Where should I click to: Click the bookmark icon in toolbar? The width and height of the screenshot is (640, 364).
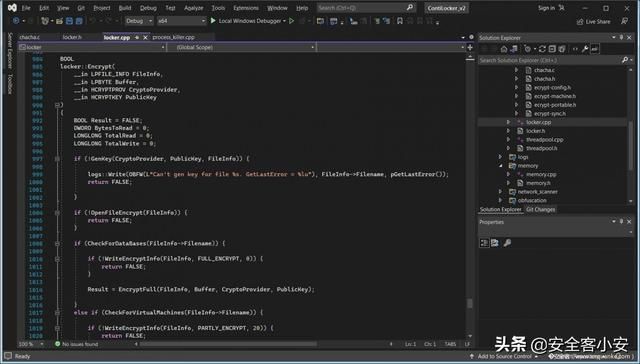coord(400,21)
